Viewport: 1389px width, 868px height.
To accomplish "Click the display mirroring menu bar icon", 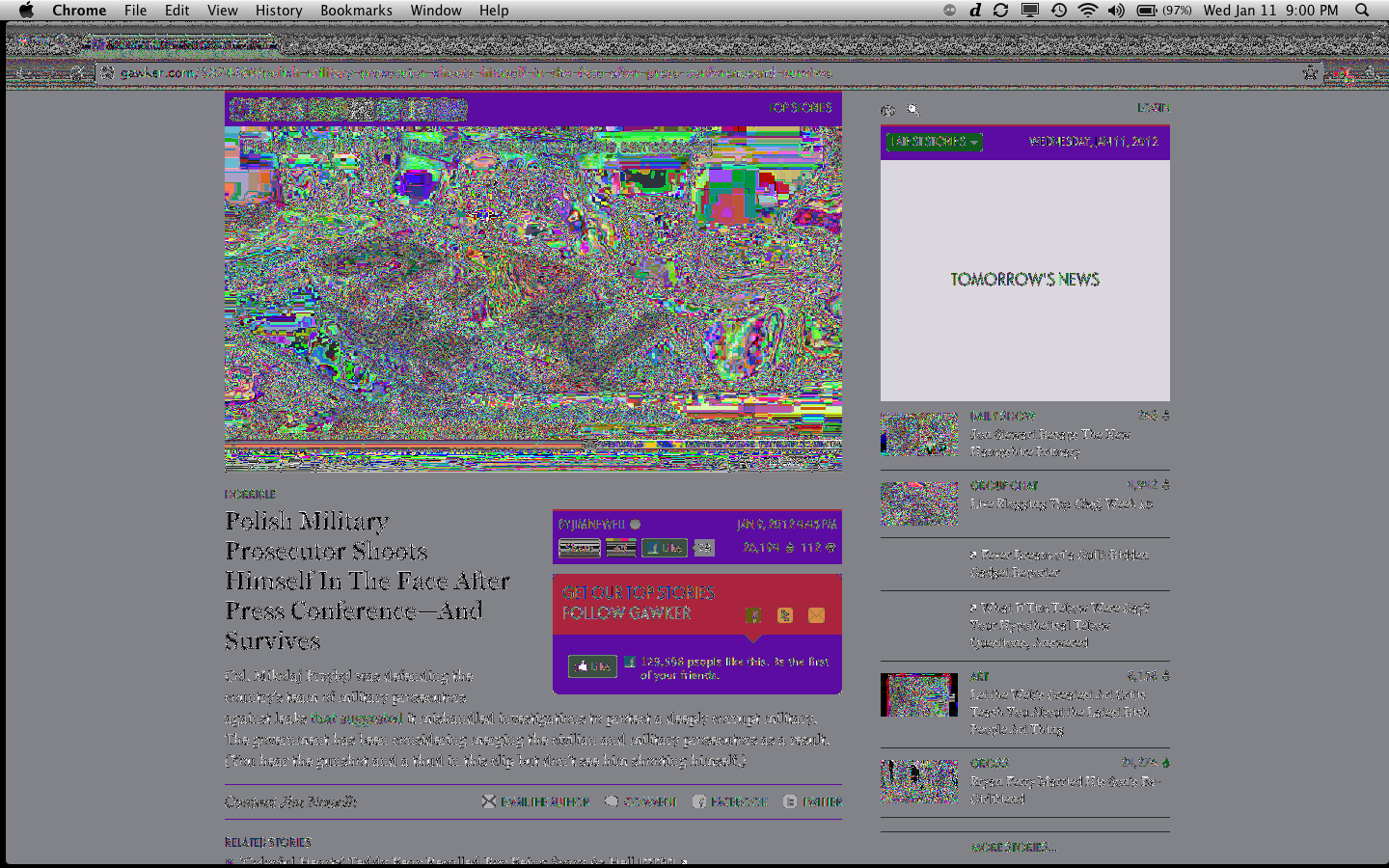I will click(x=1030, y=10).
